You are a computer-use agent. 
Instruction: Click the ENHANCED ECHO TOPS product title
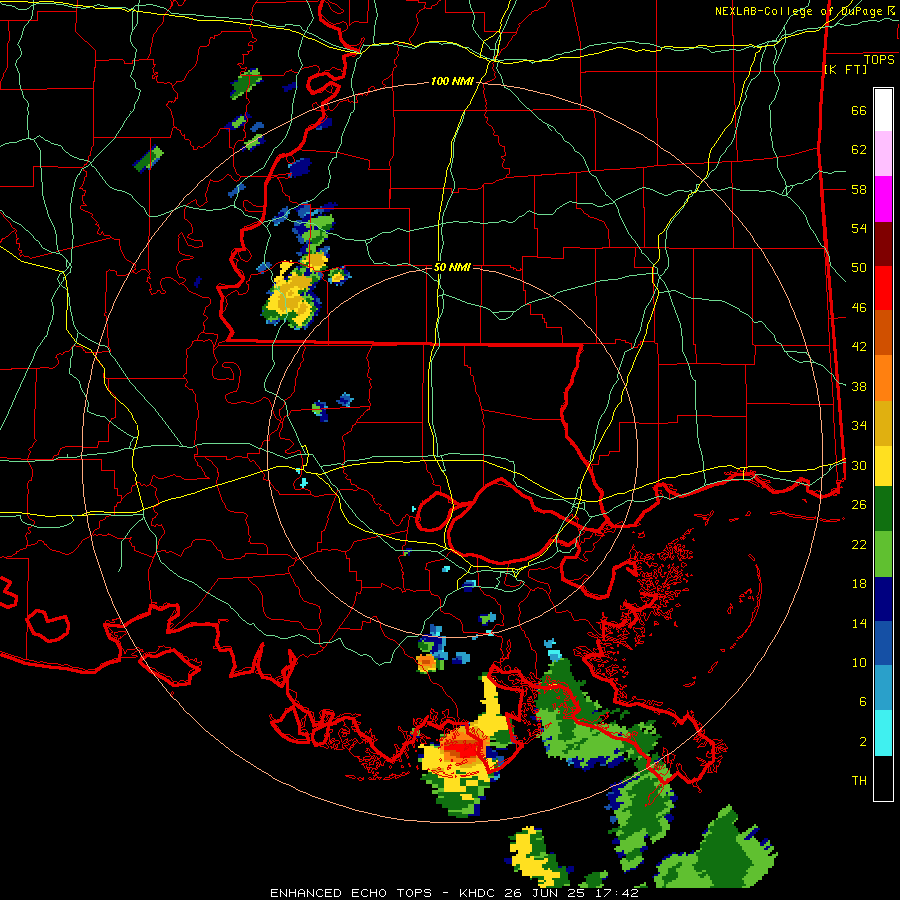[x=351, y=893]
